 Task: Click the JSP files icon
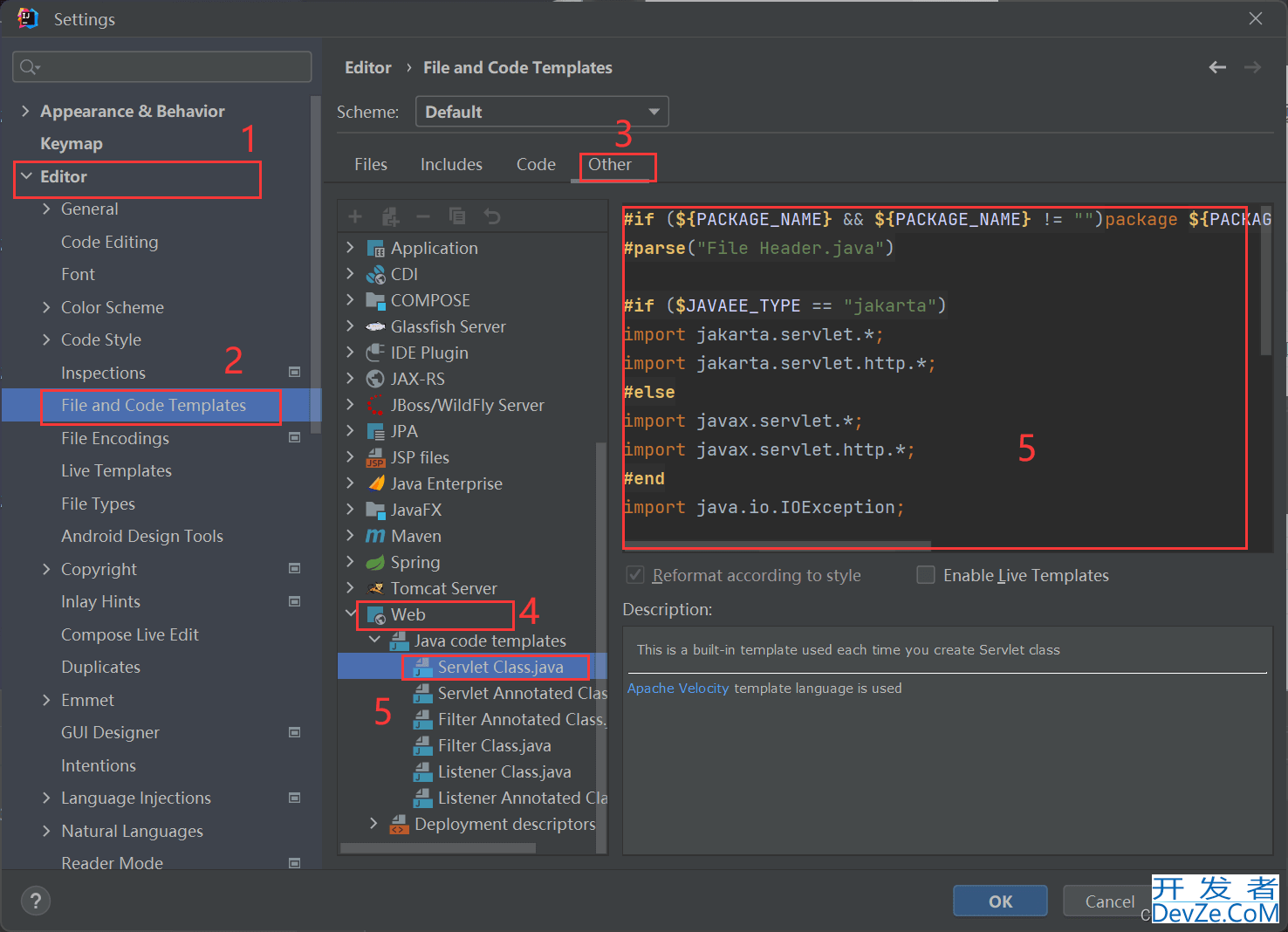pos(375,458)
